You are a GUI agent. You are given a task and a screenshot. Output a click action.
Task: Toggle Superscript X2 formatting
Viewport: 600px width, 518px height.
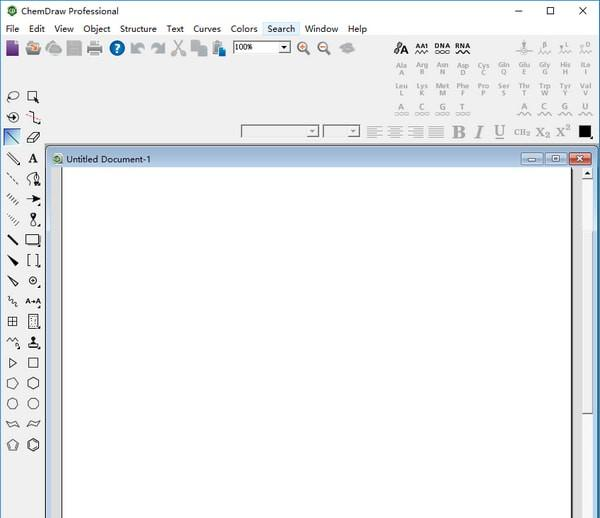563,131
